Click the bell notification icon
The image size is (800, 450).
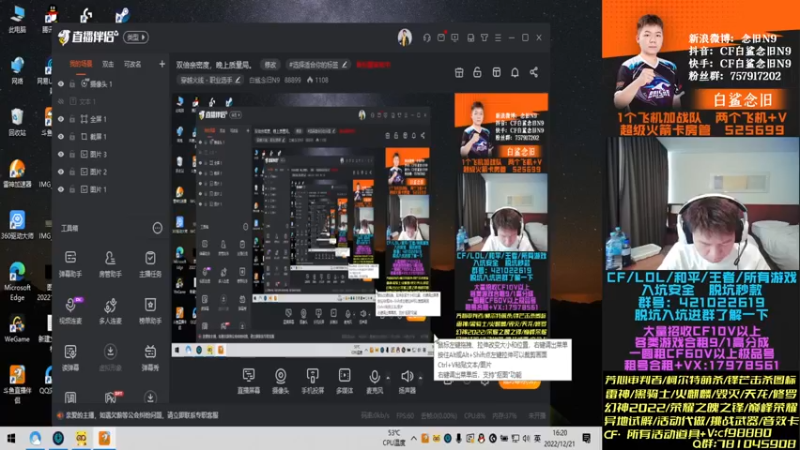pos(515,72)
